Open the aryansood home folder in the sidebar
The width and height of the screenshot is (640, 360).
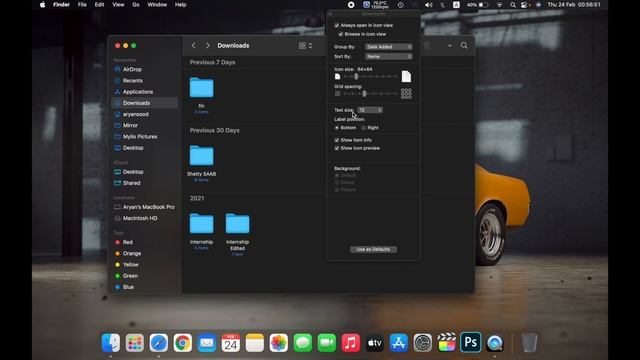[135, 114]
